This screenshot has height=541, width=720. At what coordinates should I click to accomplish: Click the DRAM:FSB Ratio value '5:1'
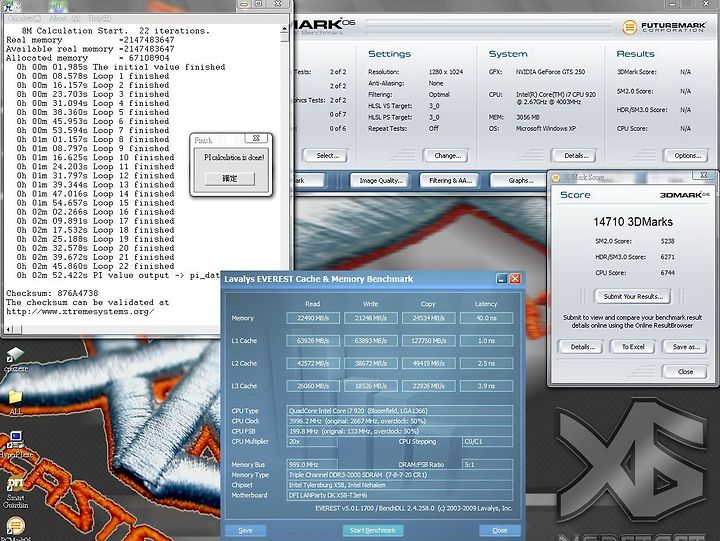point(487,464)
